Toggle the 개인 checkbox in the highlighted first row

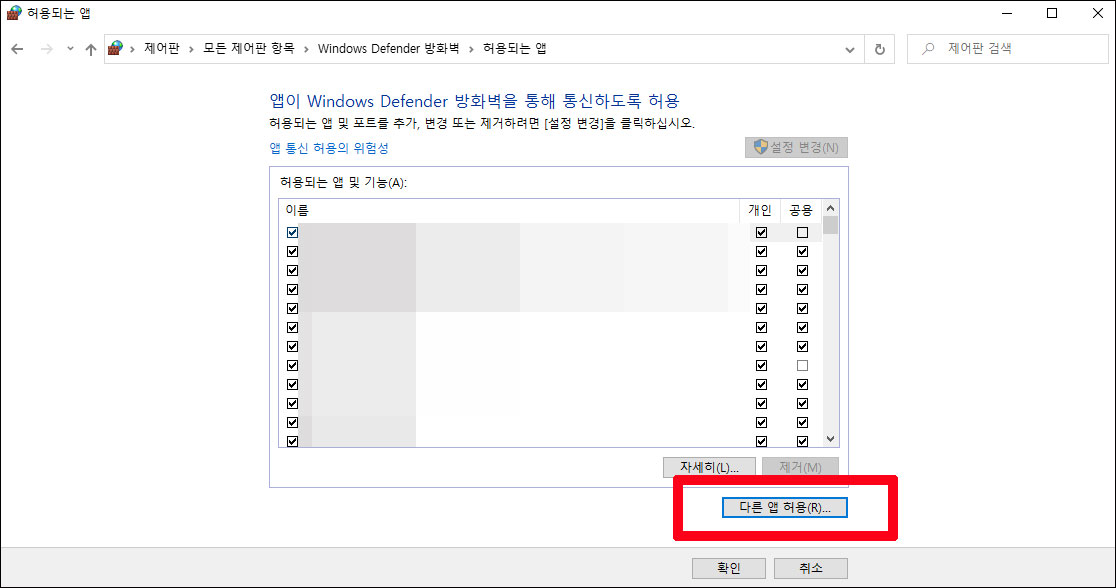pos(762,232)
